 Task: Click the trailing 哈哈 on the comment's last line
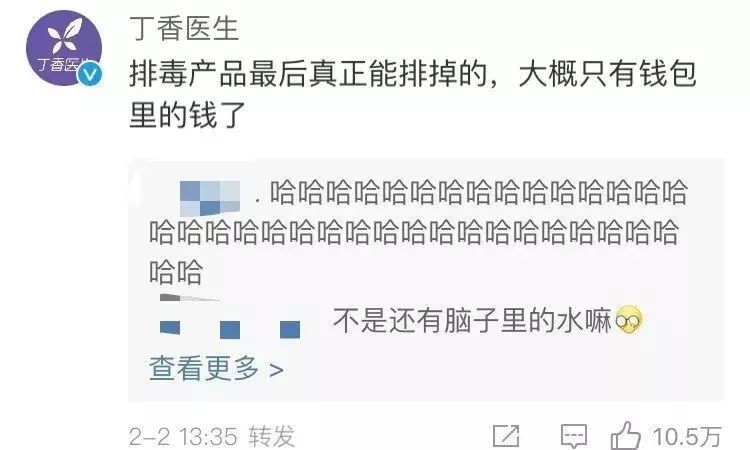point(176,272)
